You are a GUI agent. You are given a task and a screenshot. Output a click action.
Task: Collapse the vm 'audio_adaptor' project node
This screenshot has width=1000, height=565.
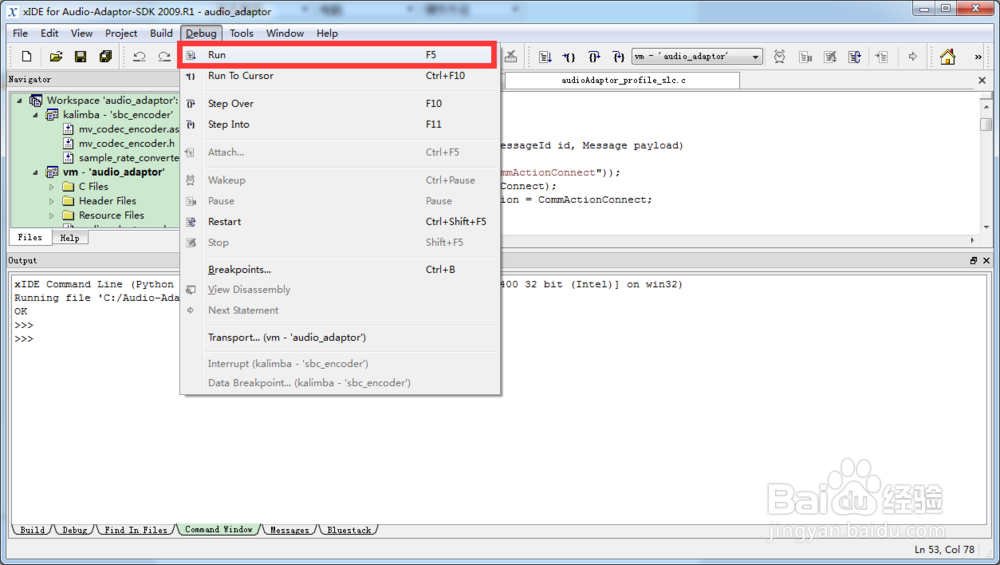pyautogui.click(x=35, y=173)
